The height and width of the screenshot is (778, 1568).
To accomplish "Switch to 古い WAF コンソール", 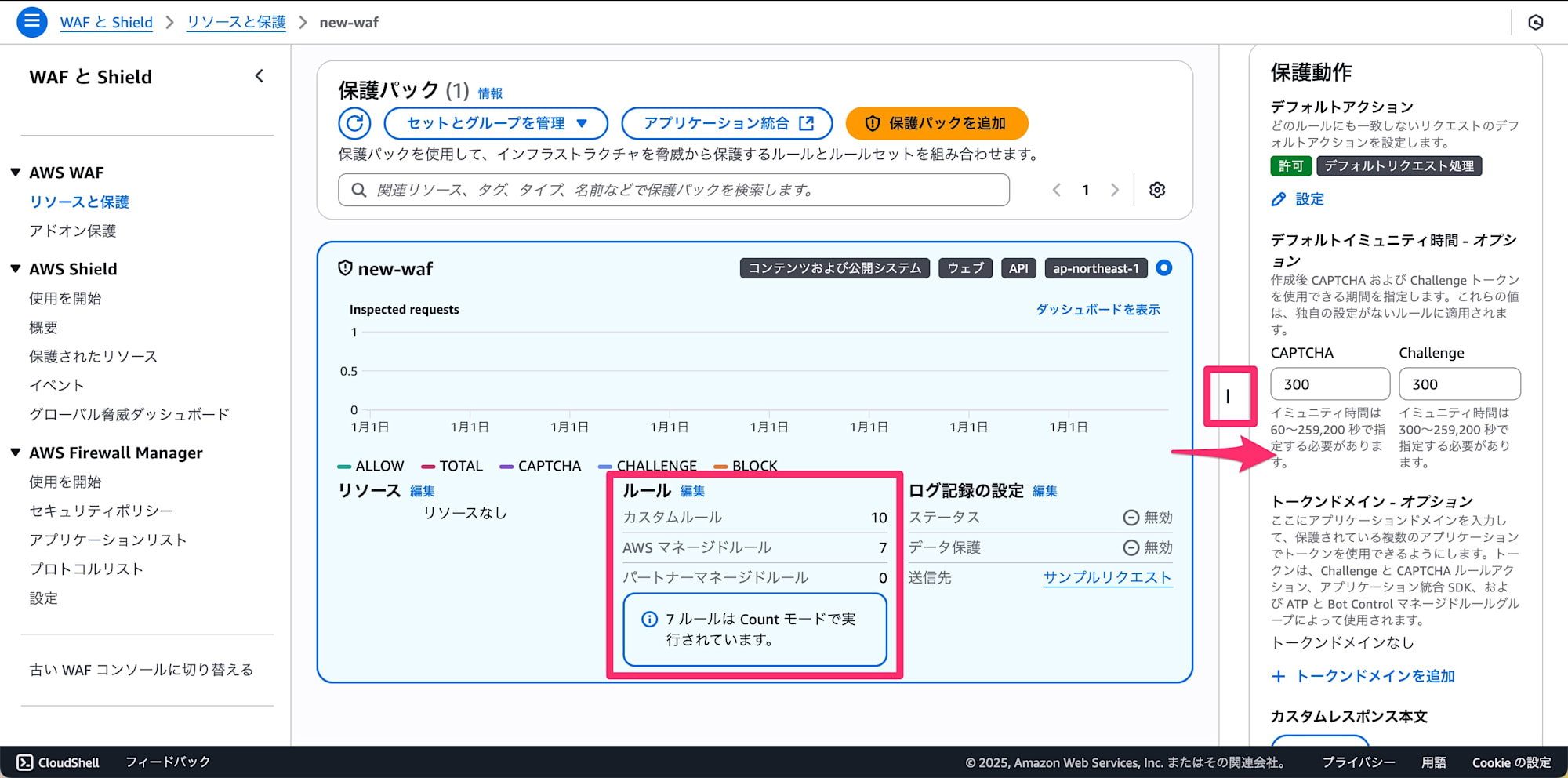I will [141, 670].
